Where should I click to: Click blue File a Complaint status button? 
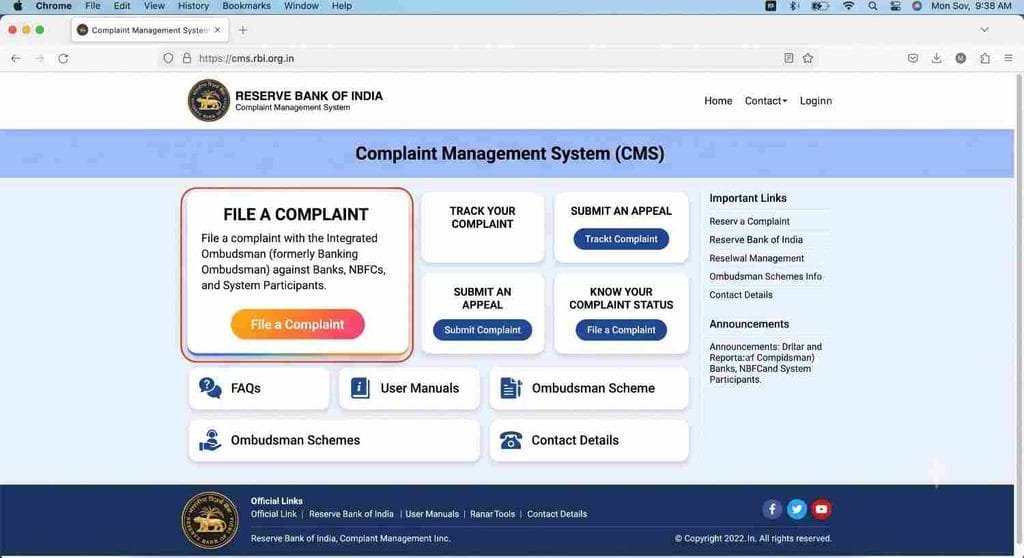621,330
